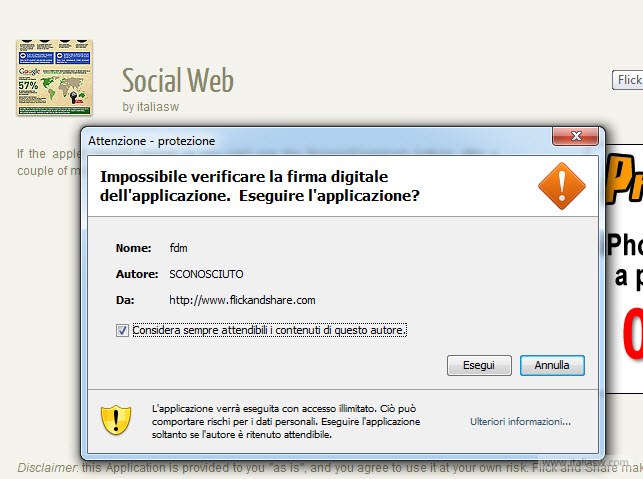Cancel the security prompt with Annulla
Screen dimensions: 643x479
click(552, 365)
